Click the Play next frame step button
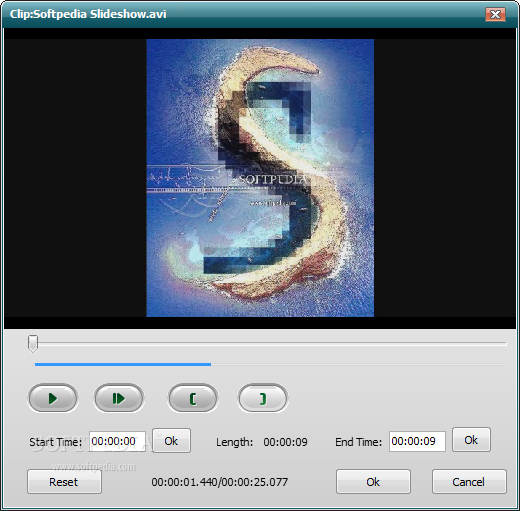This screenshot has width=520, height=511. pos(119,398)
